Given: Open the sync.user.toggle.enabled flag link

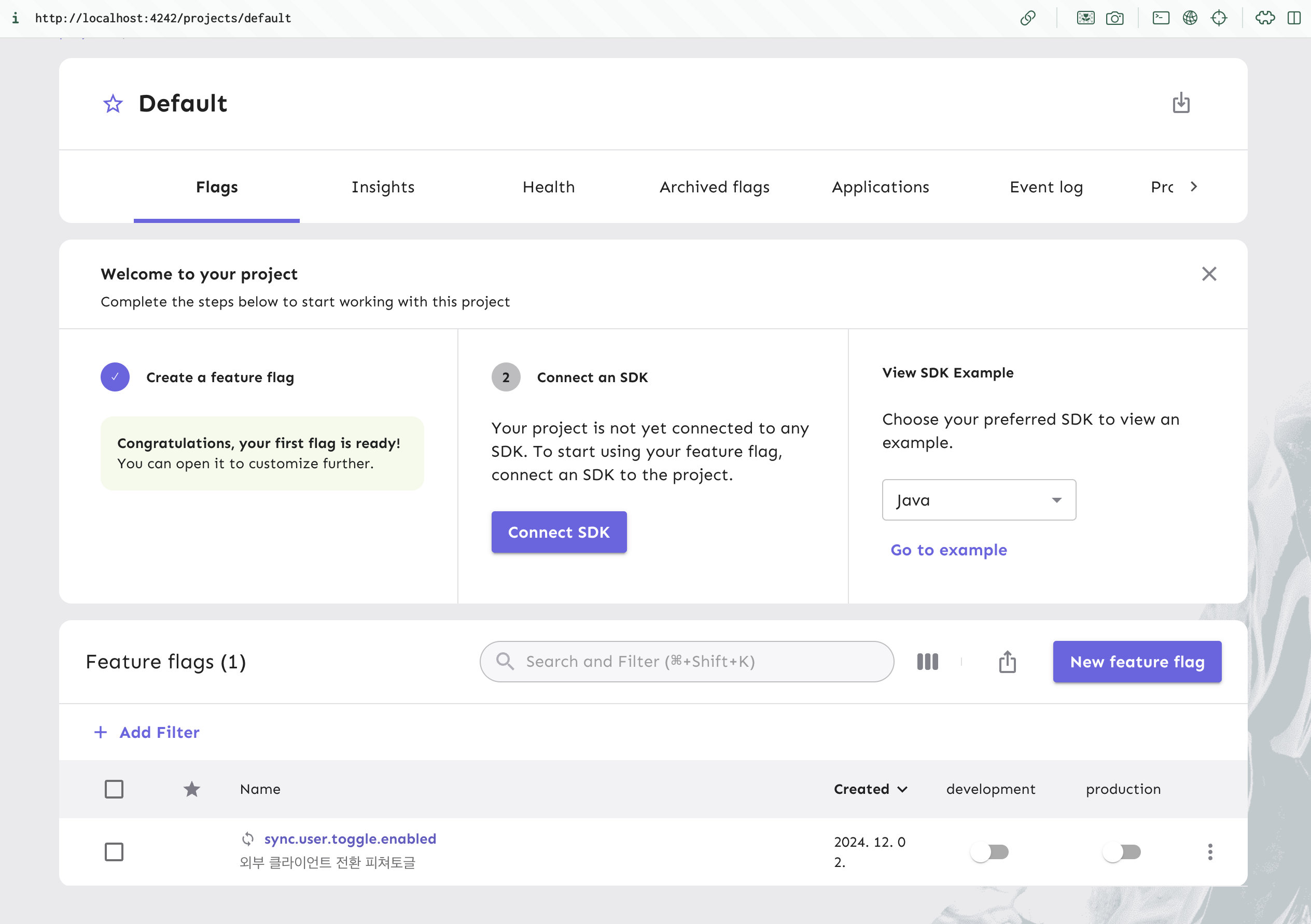Looking at the screenshot, I should (350, 838).
